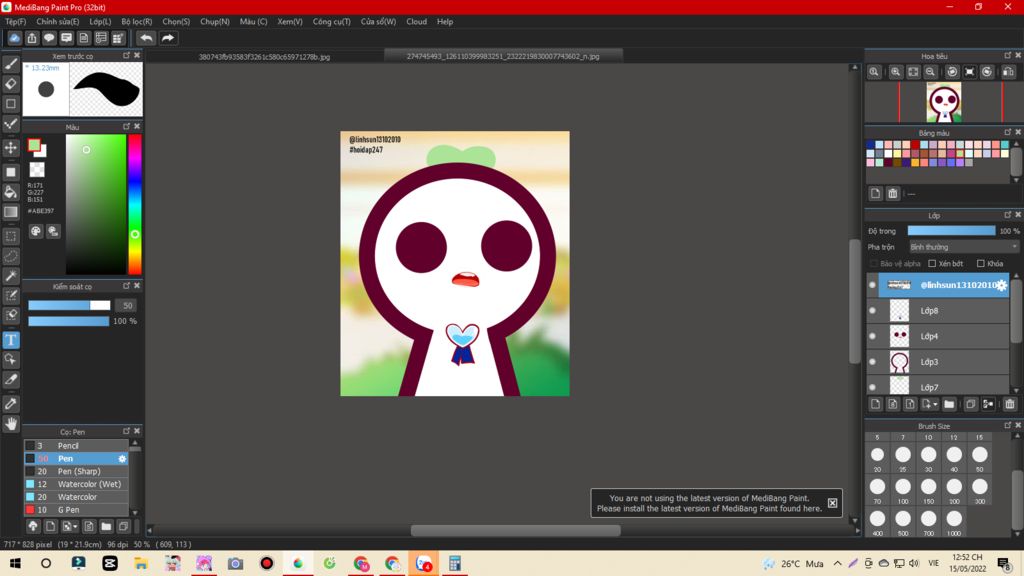Open the Pha trộn blend mode dropdown
The image size is (1024, 576).
point(964,247)
